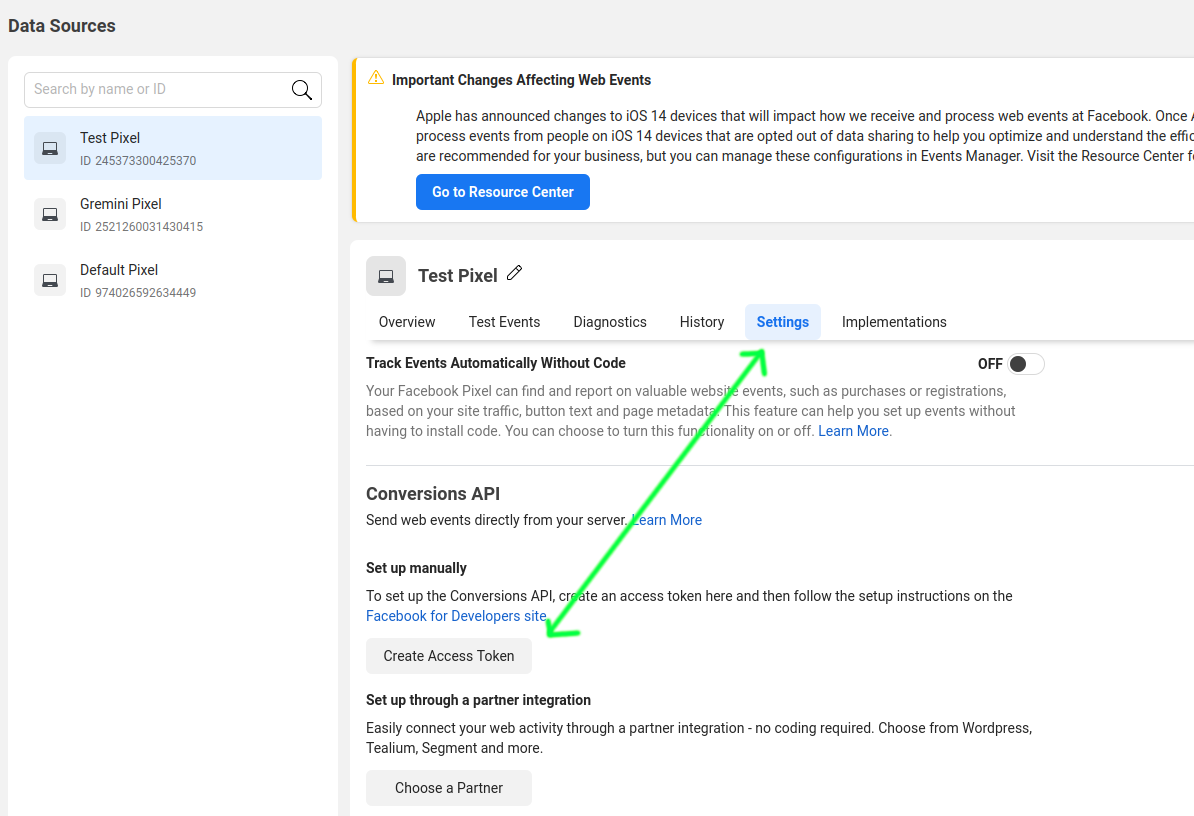Click Go to Resource Center button
Image resolution: width=1194 pixels, height=816 pixels.
tap(503, 192)
